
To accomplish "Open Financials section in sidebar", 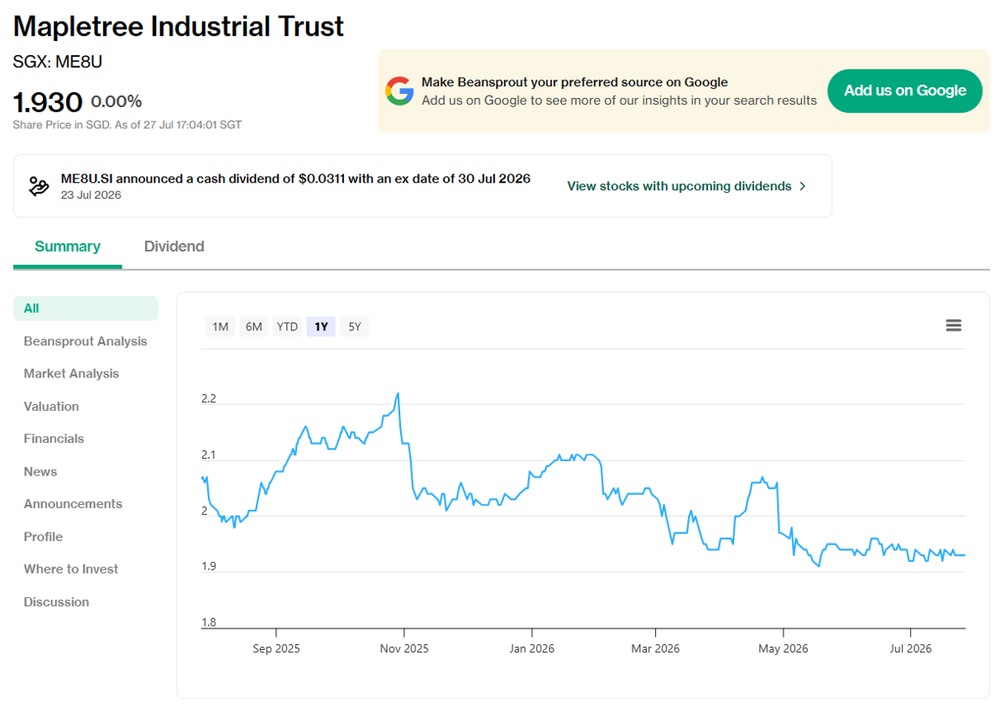I will (54, 439).
